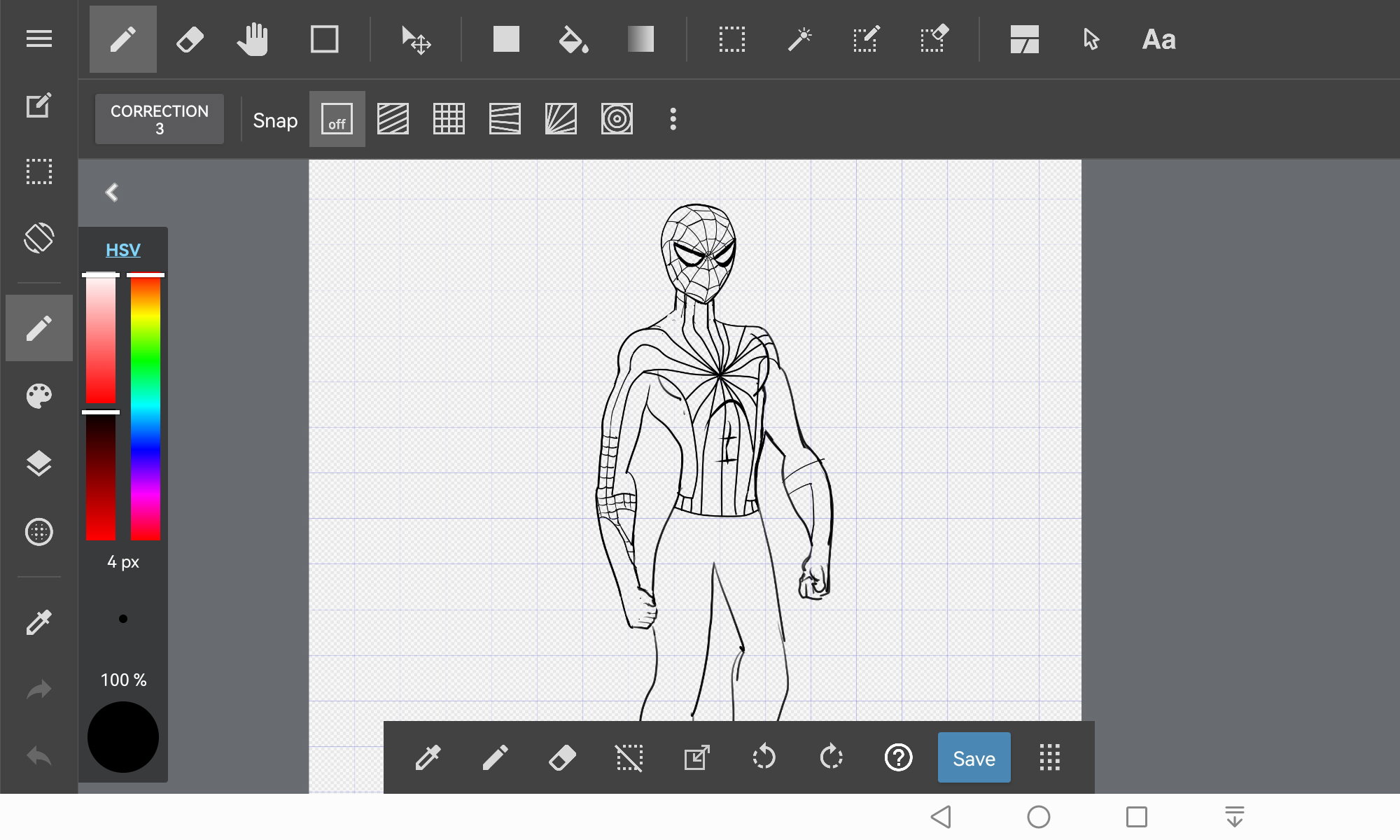Select the Brush tool in the top toolbar
The image size is (1400, 840).
(x=123, y=39)
